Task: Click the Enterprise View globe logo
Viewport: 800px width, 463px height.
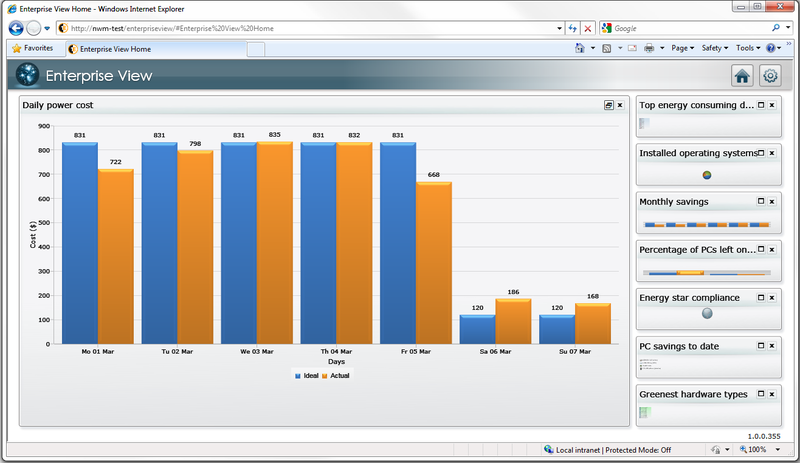Action: pyautogui.click(x=28, y=75)
